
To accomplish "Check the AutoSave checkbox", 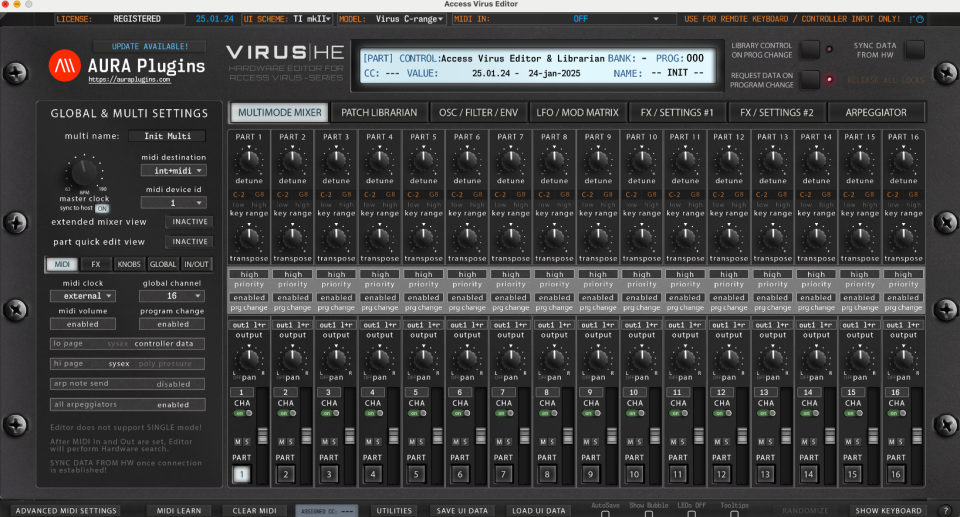I will (606, 513).
